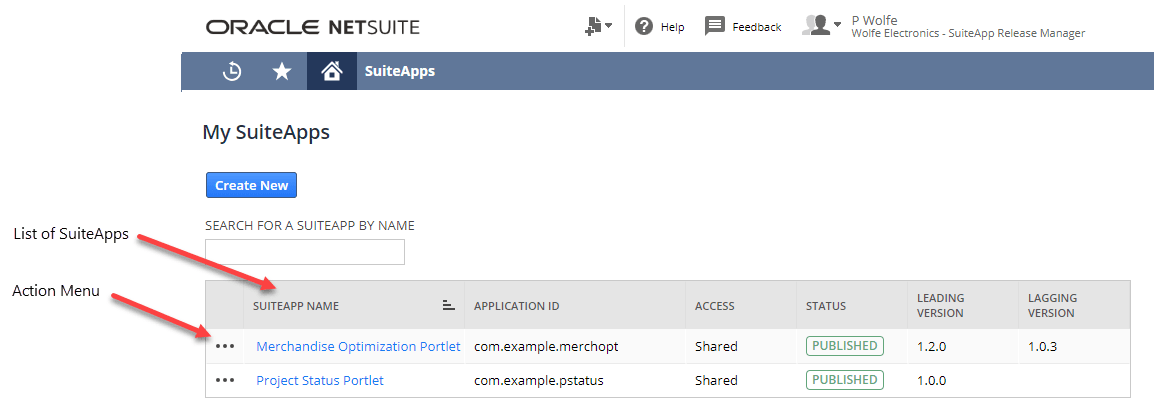Sort by the SuiteApp Name column header
Image resolution: width=1154 pixels, height=412 pixels.
(296, 306)
